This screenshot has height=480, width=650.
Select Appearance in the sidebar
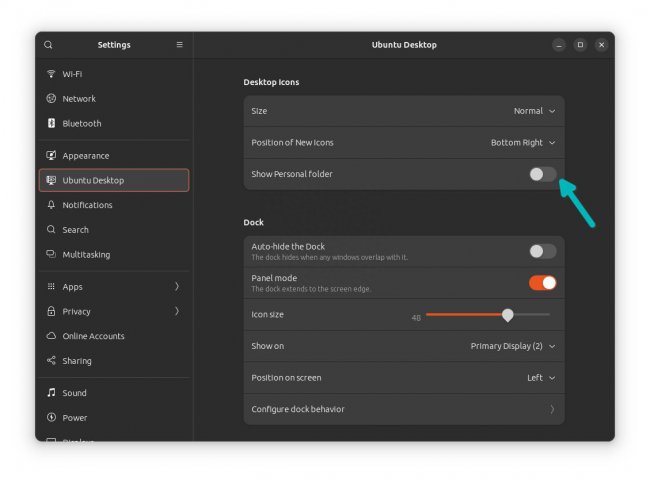pos(114,155)
